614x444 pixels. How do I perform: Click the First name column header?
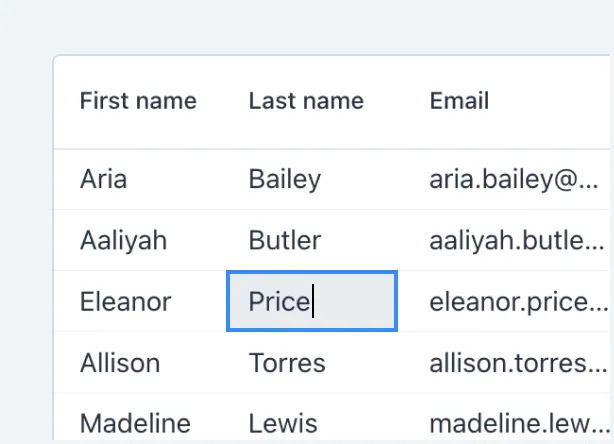click(138, 101)
